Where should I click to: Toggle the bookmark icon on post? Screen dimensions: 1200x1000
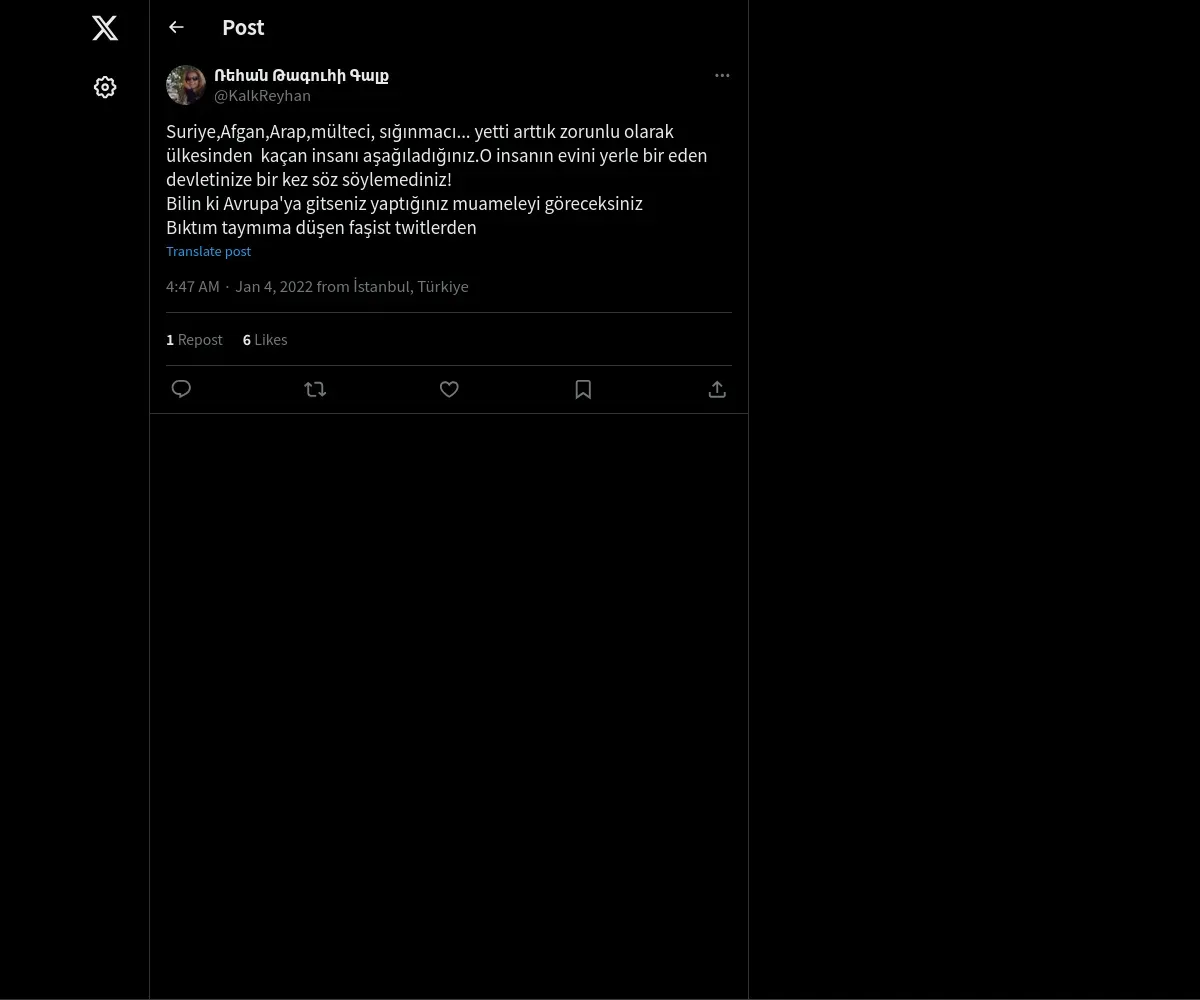tap(583, 389)
